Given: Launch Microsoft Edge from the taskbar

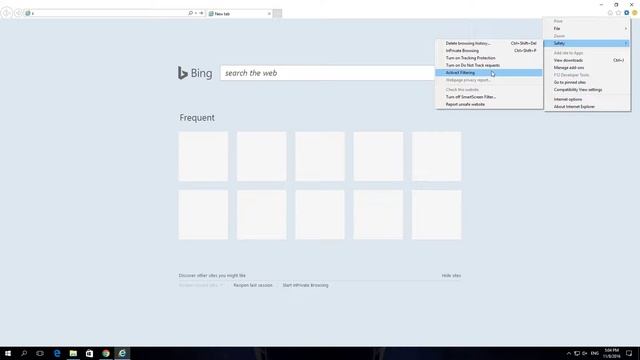Looking at the screenshot, I should pos(57,353).
